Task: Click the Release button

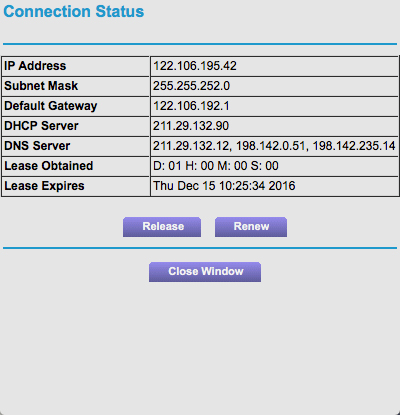Action: (162, 227)
